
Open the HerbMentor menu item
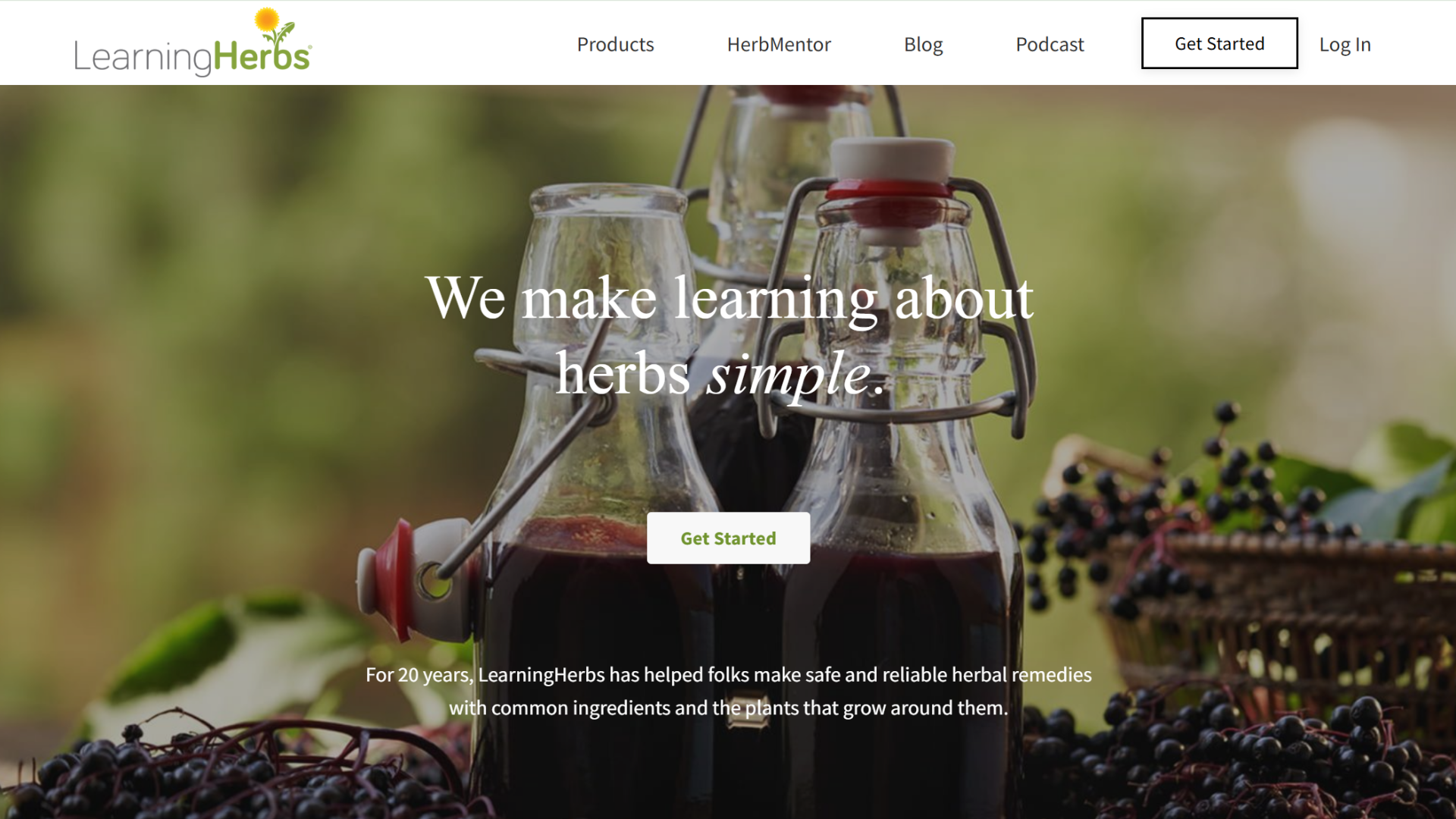779,44
